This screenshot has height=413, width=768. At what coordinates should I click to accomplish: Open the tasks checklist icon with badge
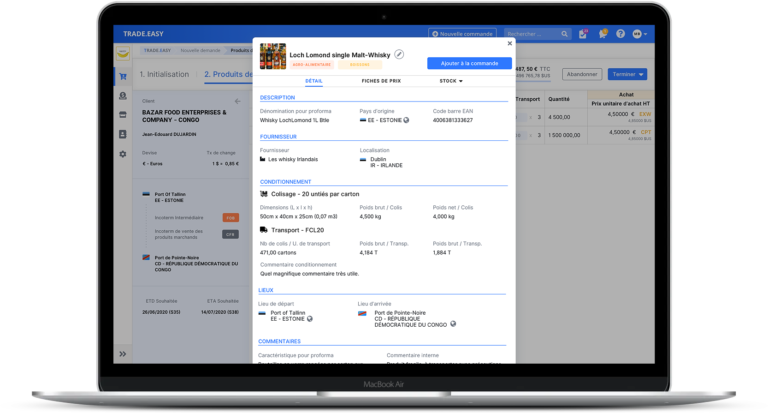click(583, 34)
